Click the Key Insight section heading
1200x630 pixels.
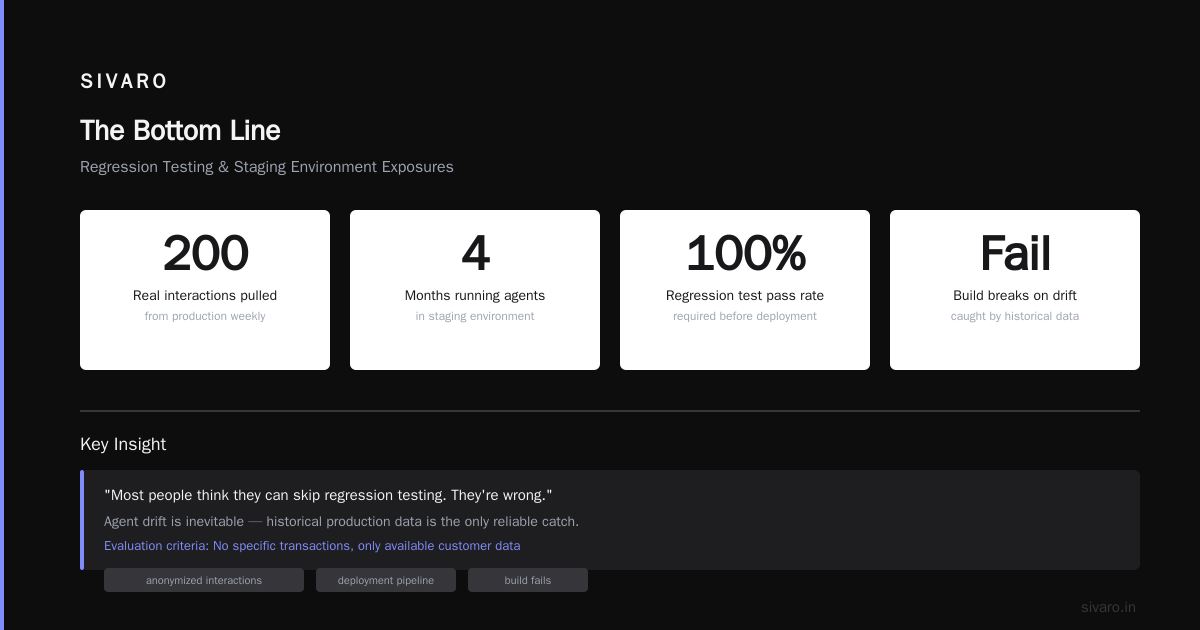tap(123, 444)
